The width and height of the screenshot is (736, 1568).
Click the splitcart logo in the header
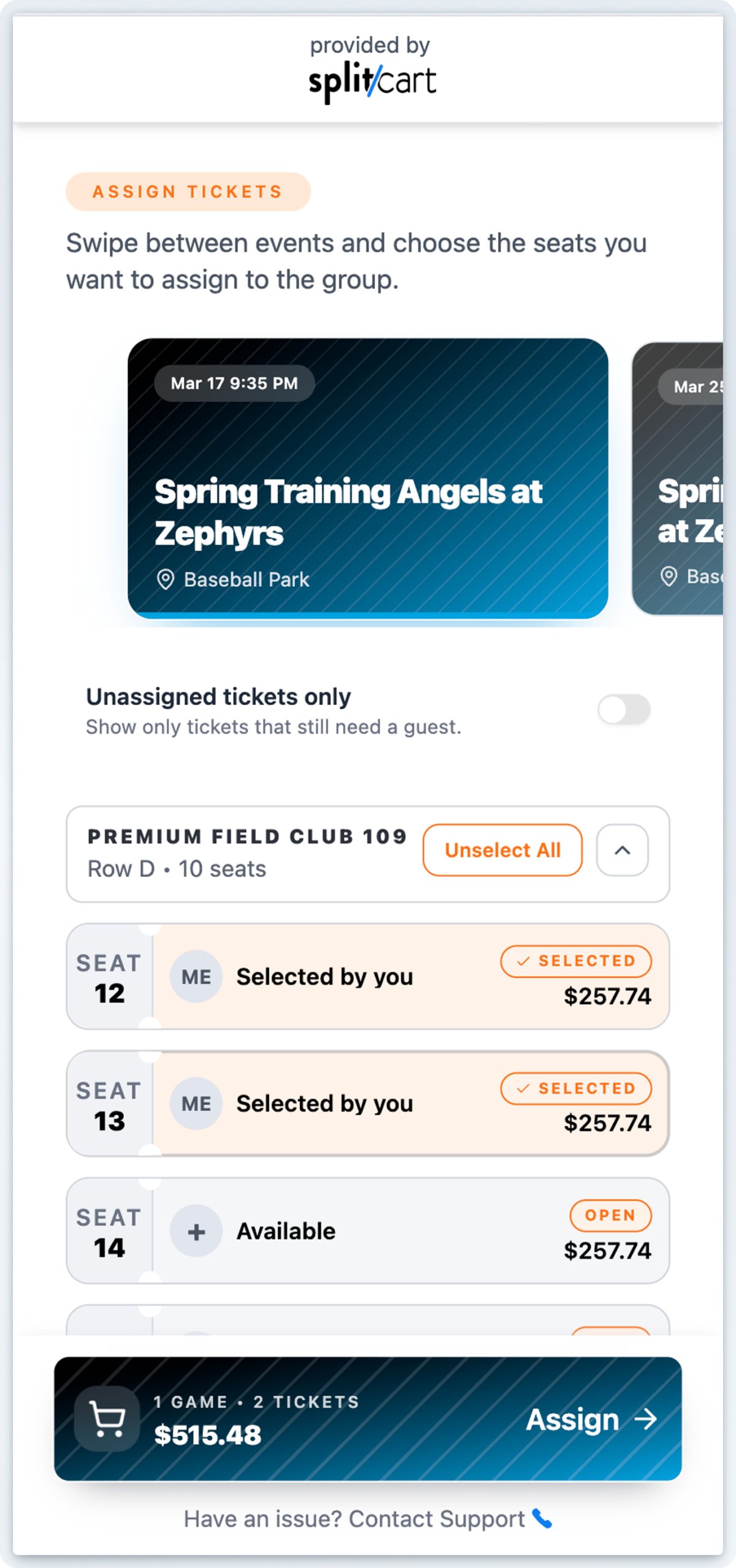372,81
